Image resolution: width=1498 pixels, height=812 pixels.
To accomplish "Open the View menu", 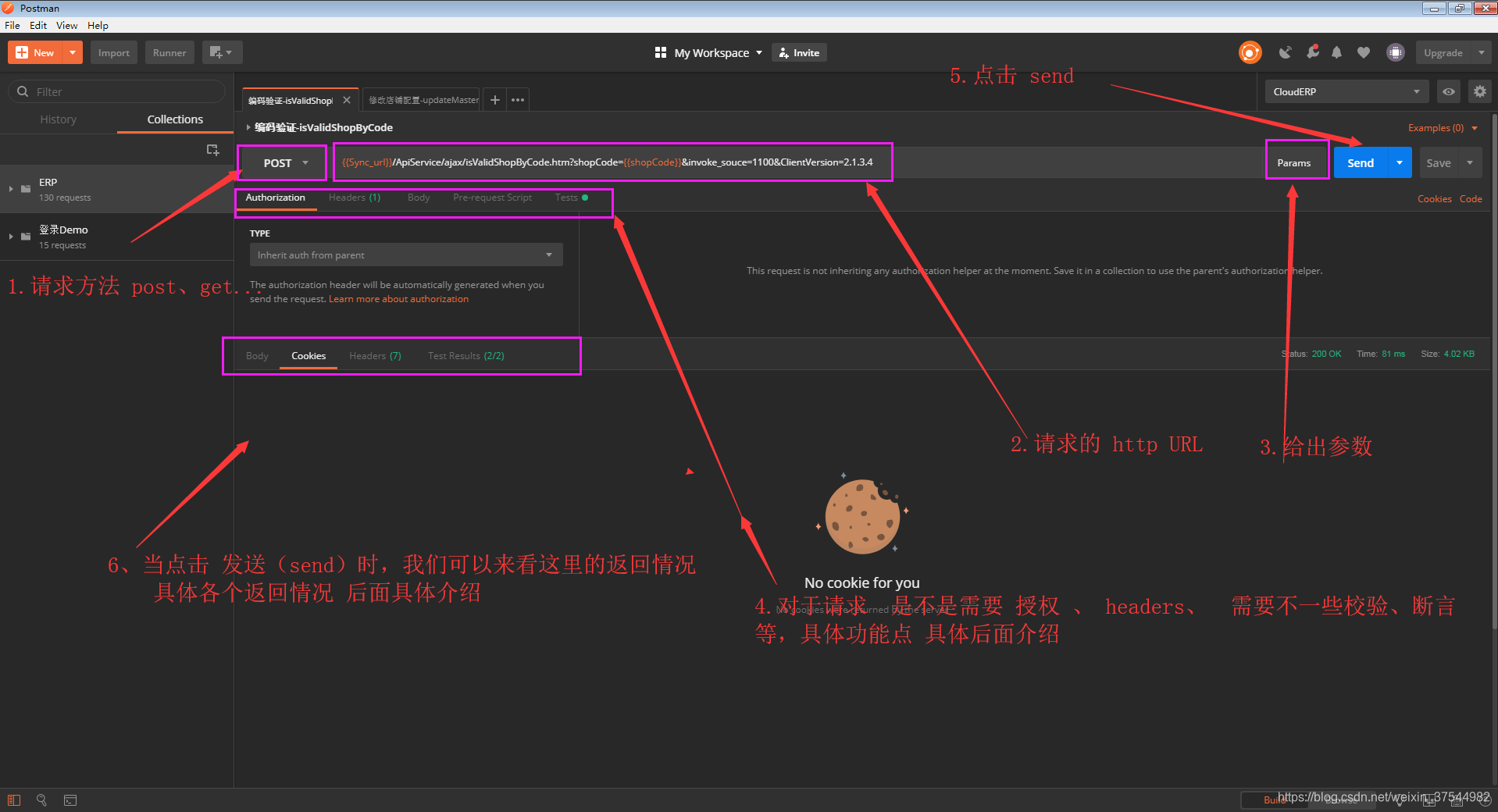I will 66,25.
